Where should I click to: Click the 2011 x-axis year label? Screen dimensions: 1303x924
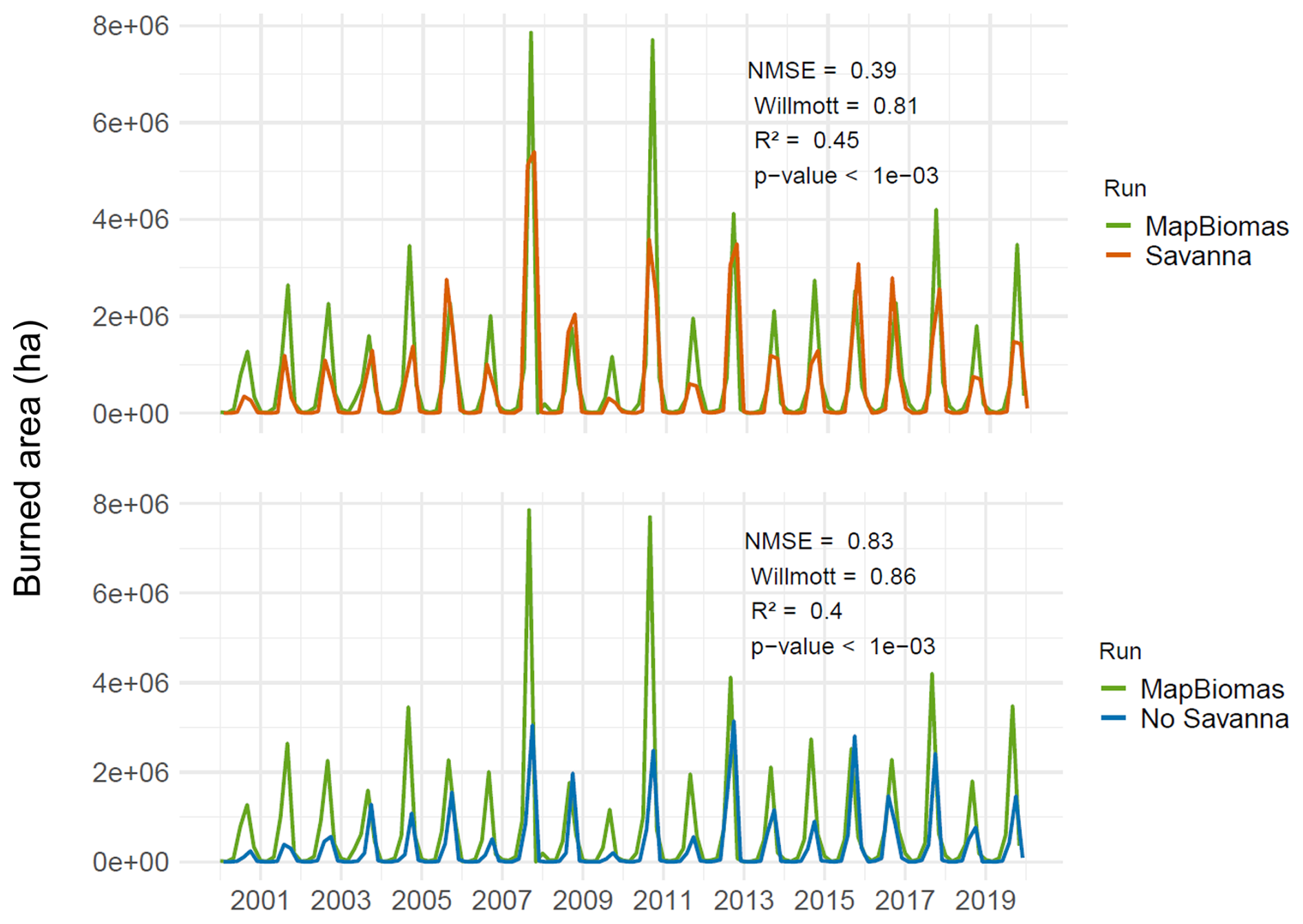[663, 901]
